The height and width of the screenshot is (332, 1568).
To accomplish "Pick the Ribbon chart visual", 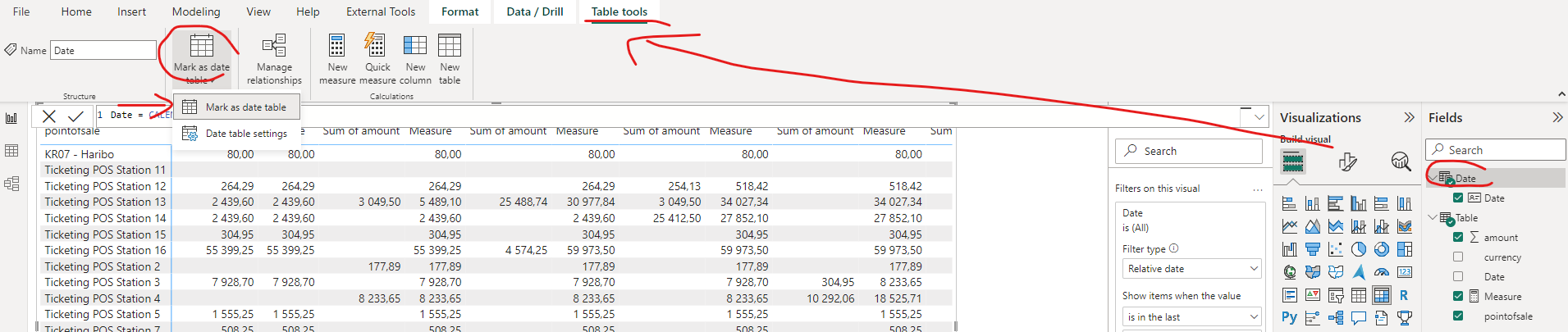I will pyautogui.click(x=1405, y=226).
